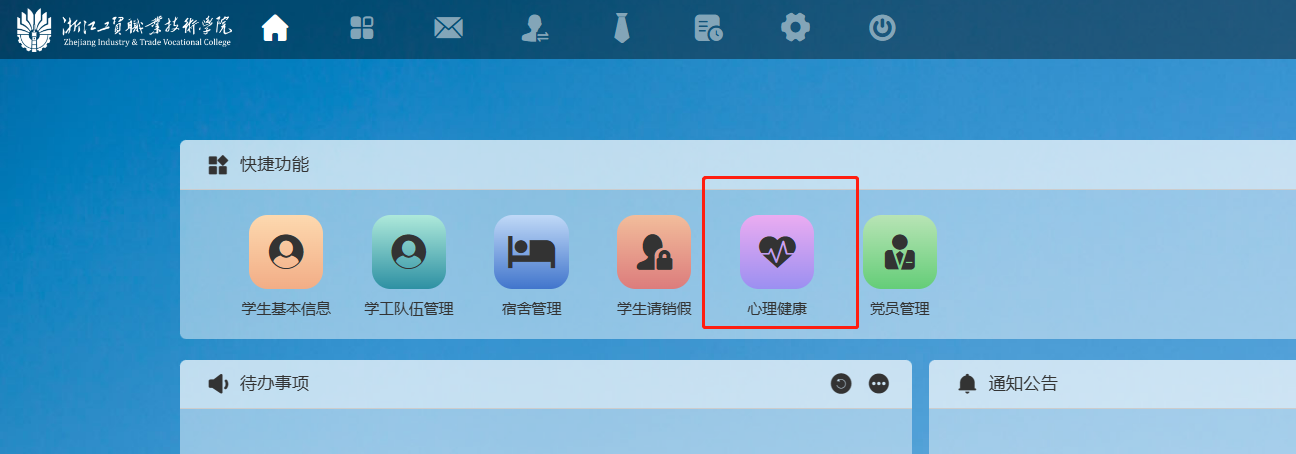Viewport: 1296px width, 454px height.
Task: Open the settings gear icon
Action: pos(795,28)
